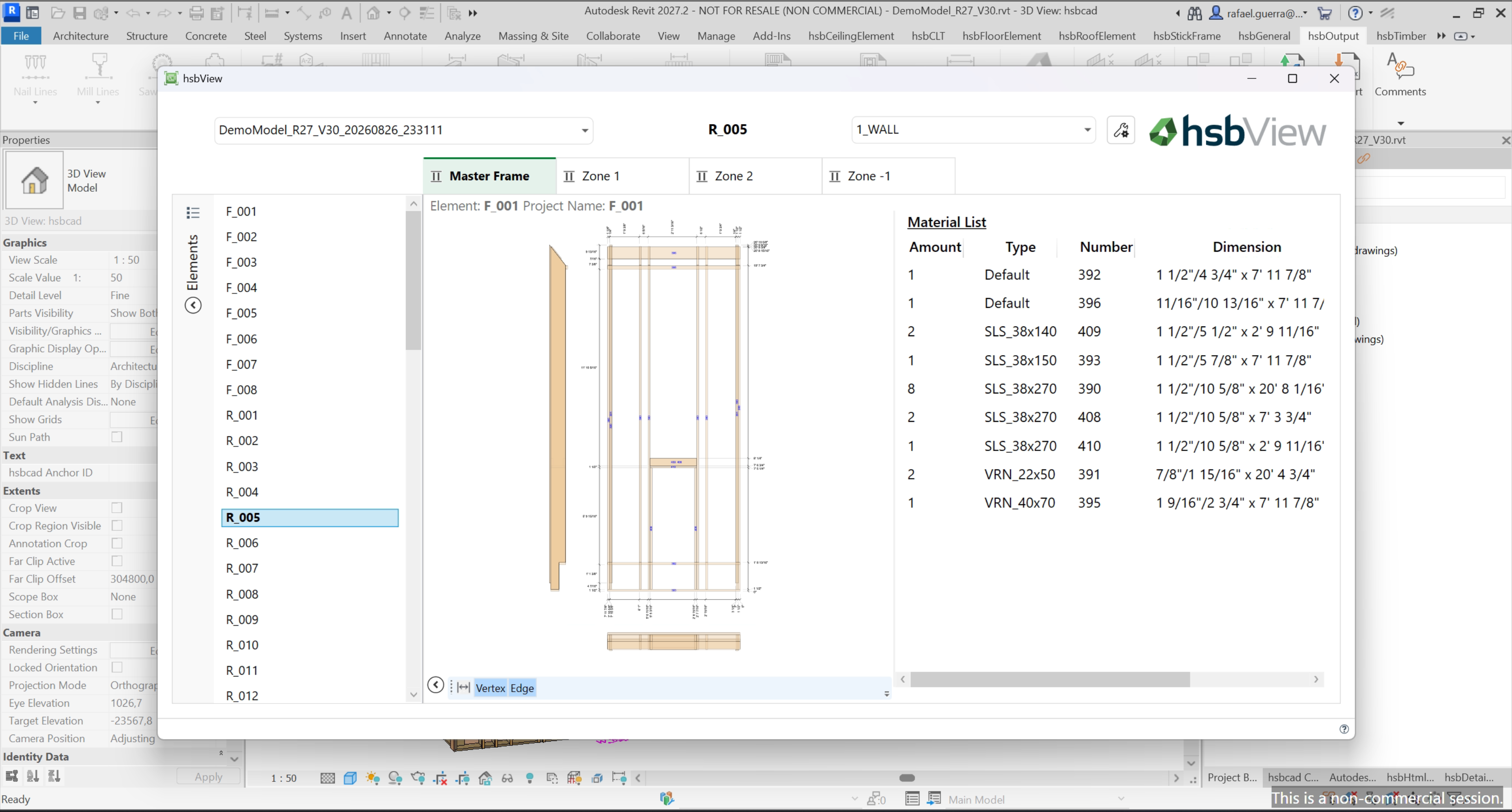Click the Comments ribbon icon

(x=1400, y=75)
